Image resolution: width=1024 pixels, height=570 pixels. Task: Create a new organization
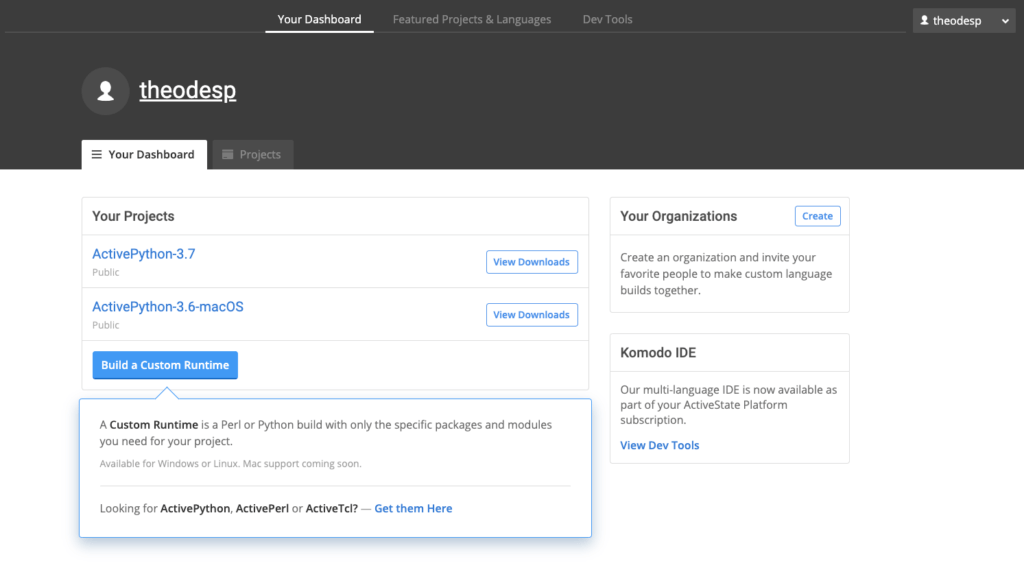click(x=817, y=216)
